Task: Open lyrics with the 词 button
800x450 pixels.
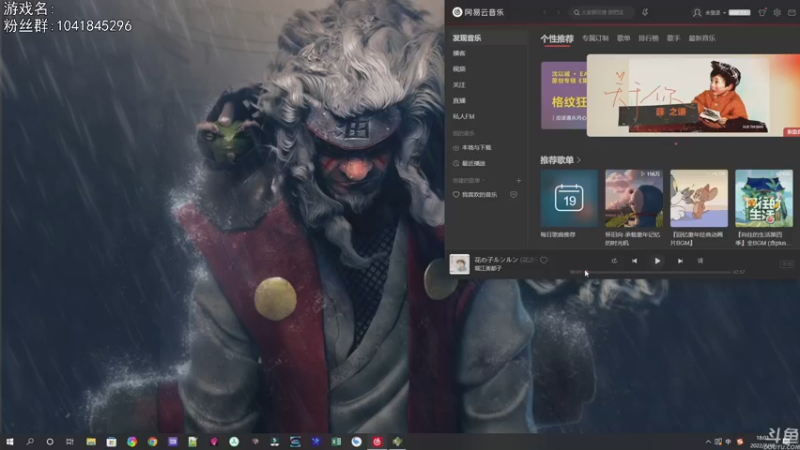Action: [700, 261]
